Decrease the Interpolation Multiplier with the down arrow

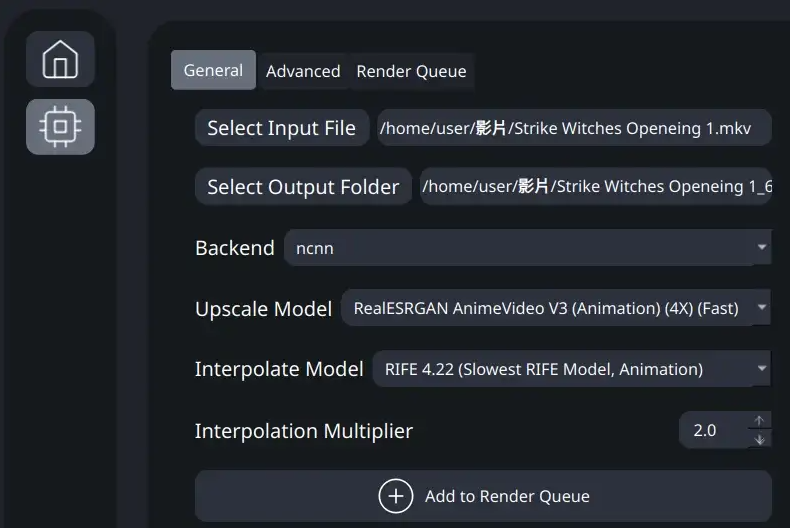(759, 439)
